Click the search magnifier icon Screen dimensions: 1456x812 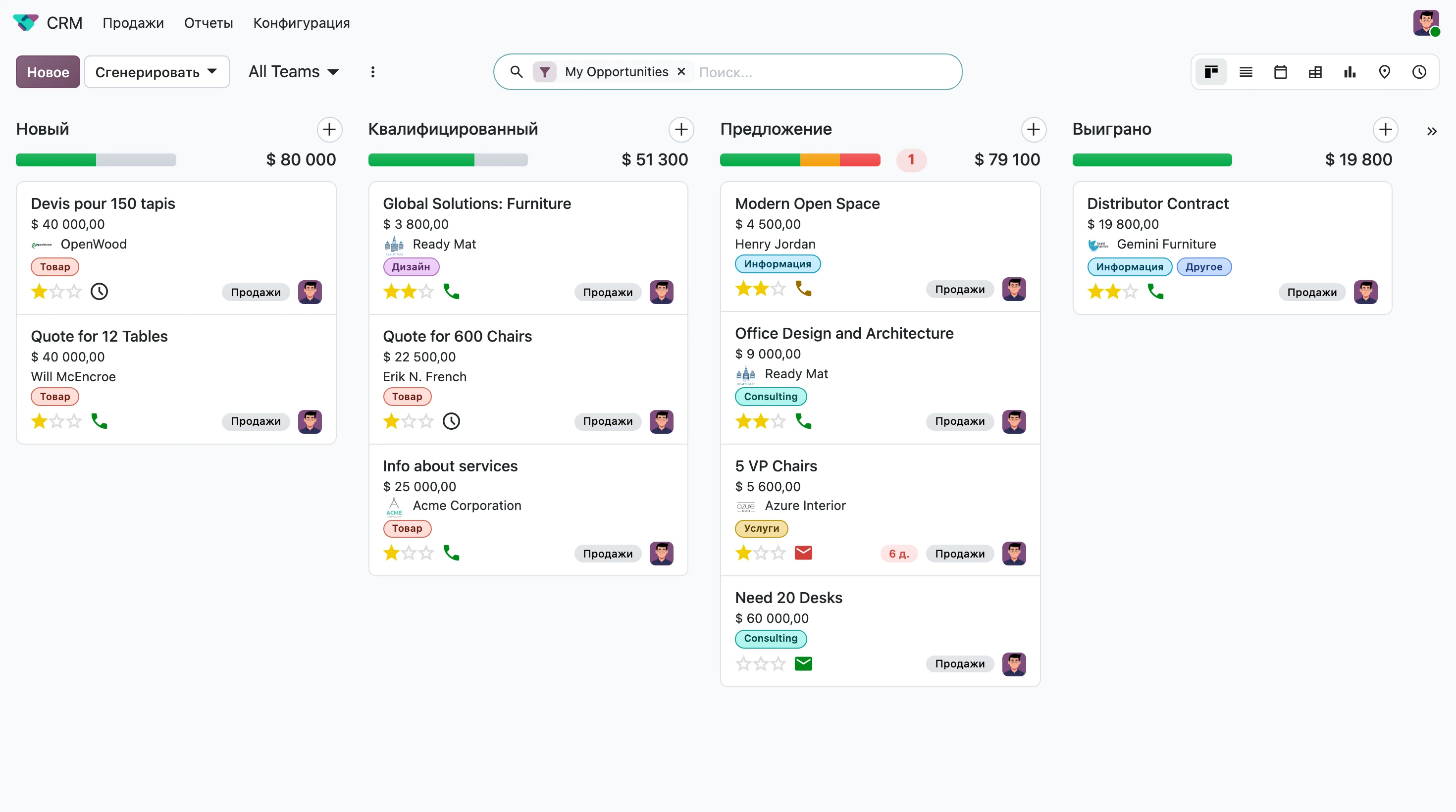click(516, 72)
